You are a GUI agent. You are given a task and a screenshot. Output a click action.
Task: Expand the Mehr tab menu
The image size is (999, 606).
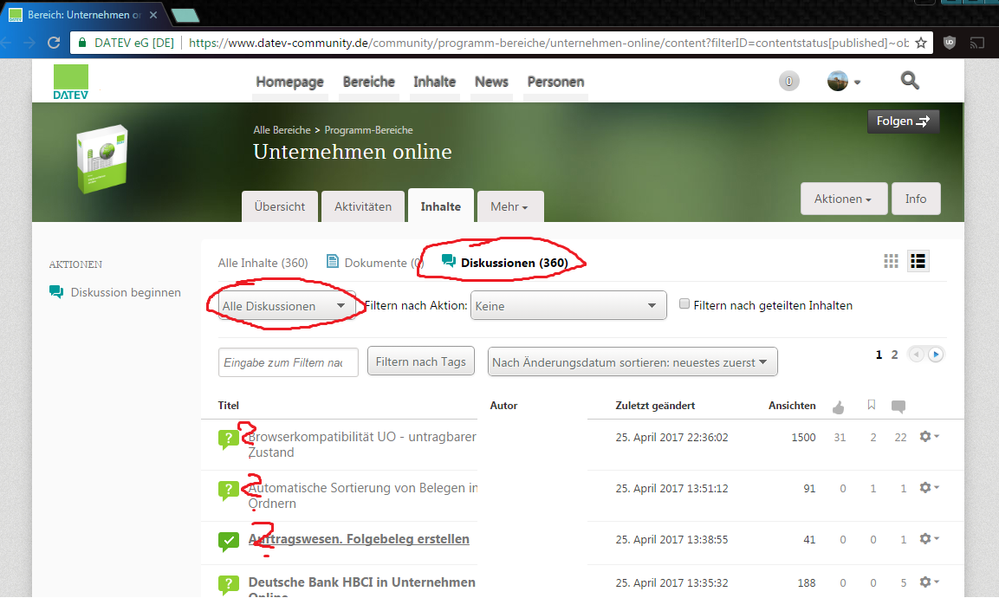[x=510, y=206]
